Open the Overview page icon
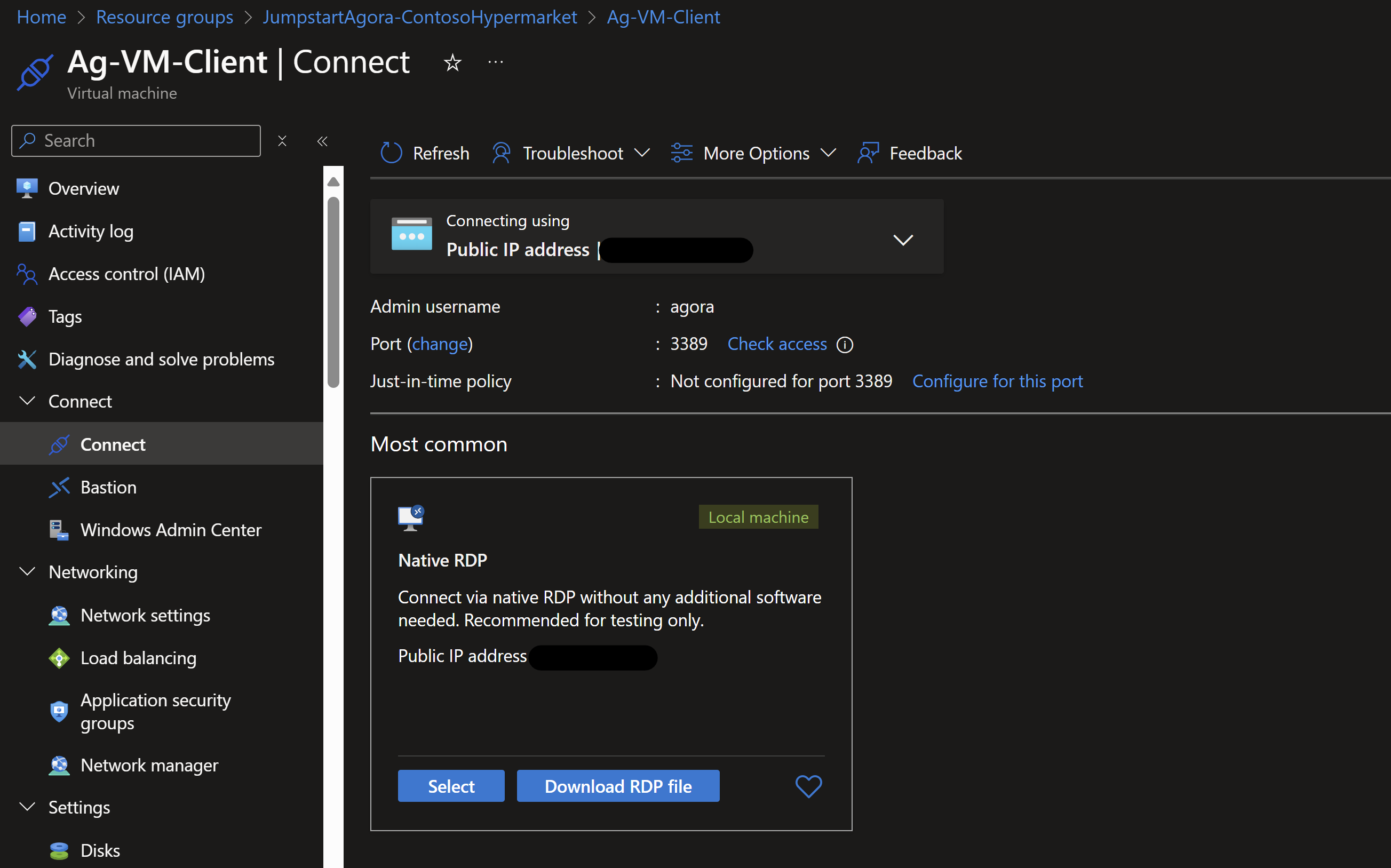Viewport: 1391px width, 868px height. click(27, 188)
